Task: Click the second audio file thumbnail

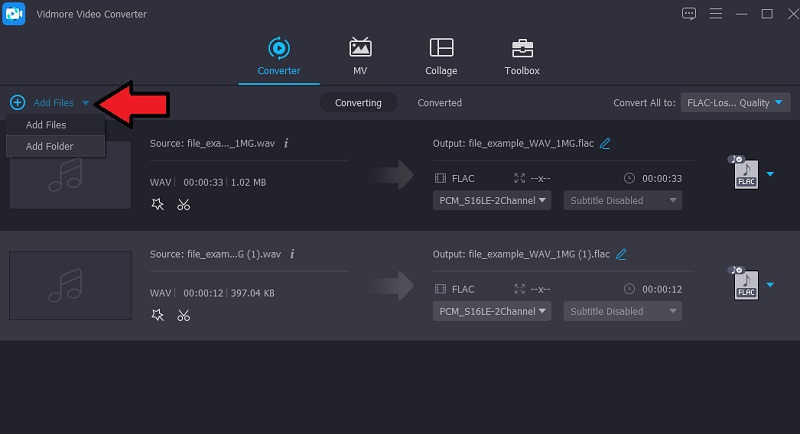Action: pos(70,285)
